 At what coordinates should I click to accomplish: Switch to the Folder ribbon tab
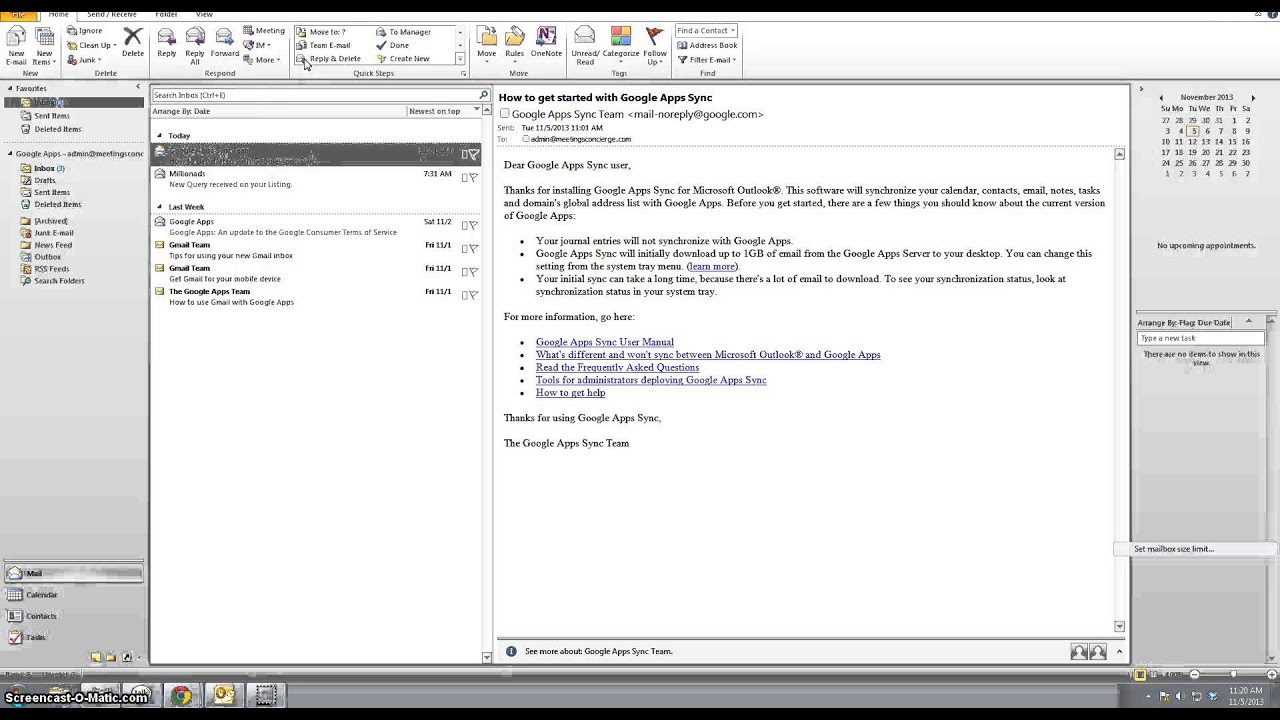click(x=166, y=14)
